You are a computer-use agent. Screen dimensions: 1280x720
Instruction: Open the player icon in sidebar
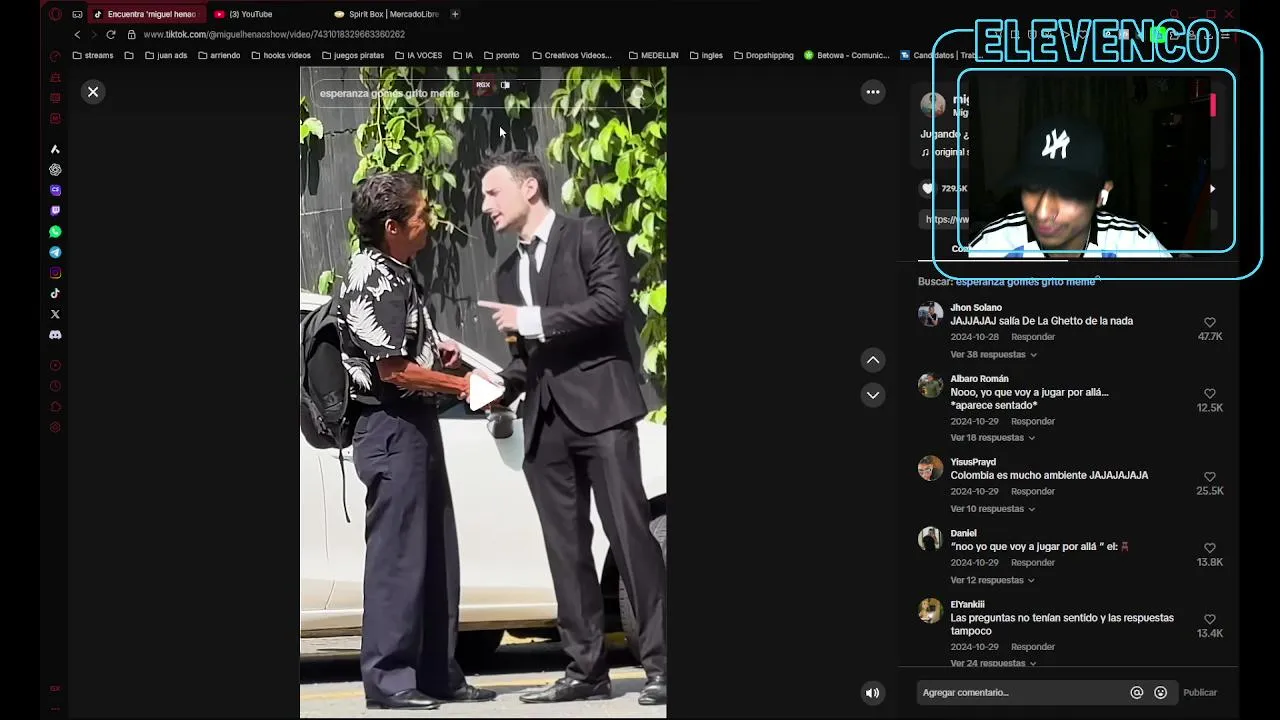tap(55, 365)
